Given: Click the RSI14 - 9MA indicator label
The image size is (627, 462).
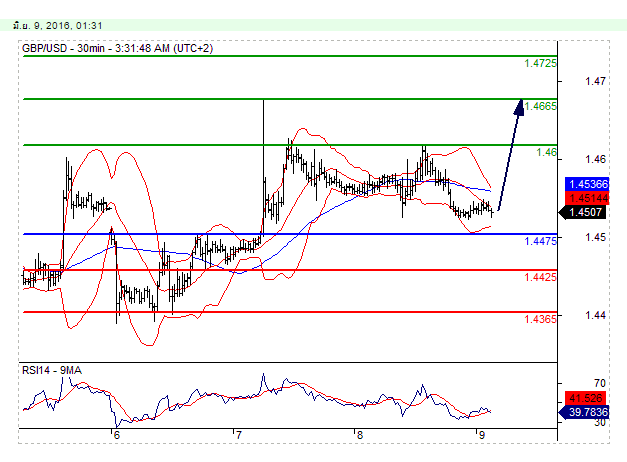Looking at the screenshot, I should pyautogui.click(x=52, y=370).
